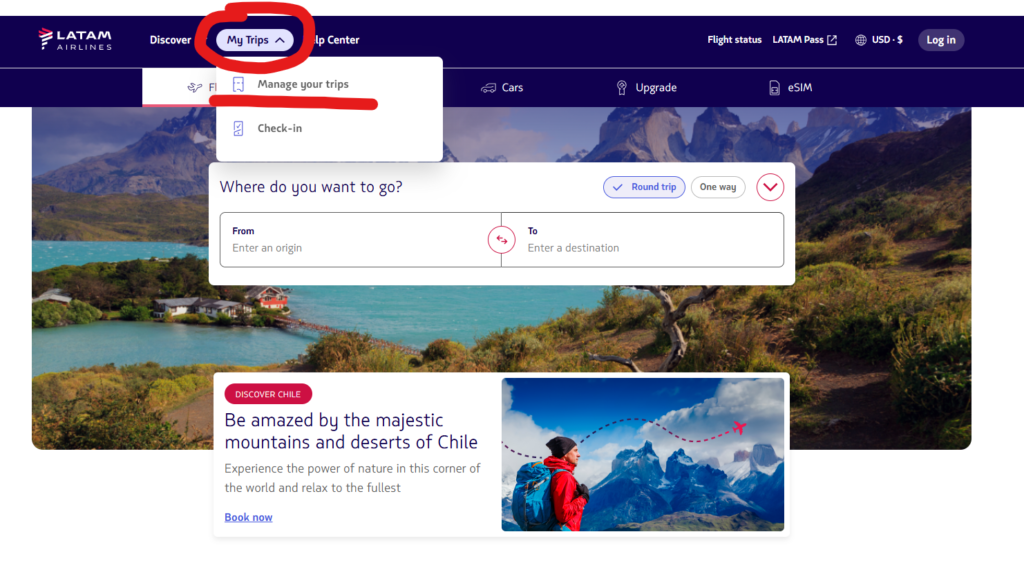Image resolution: width=1024 pixels, height=561 pixels.
Task: Expand the search options with red chevron
Action: point(770,187)
